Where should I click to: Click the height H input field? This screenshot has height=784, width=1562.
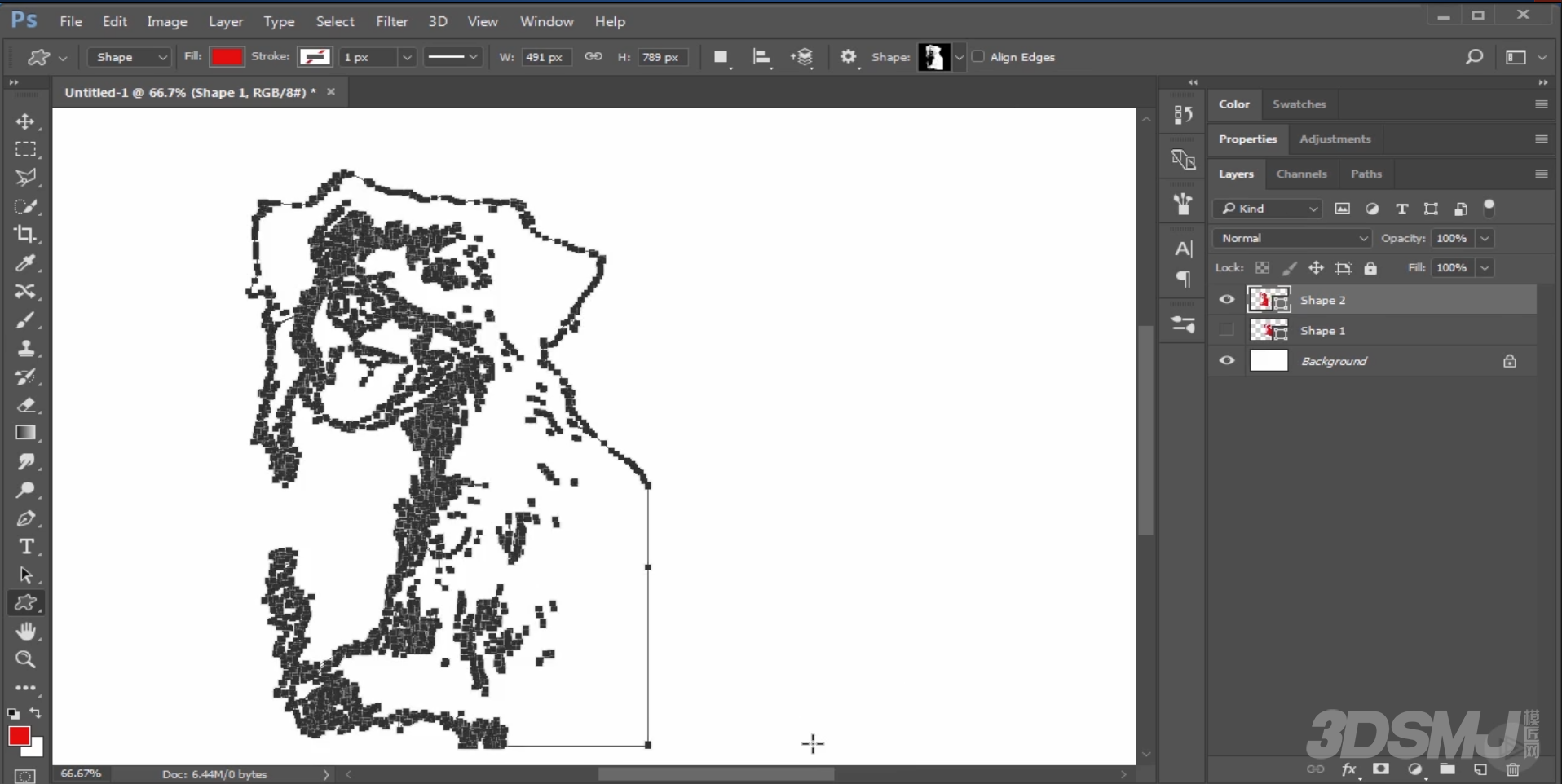click(x=661, y=57)
